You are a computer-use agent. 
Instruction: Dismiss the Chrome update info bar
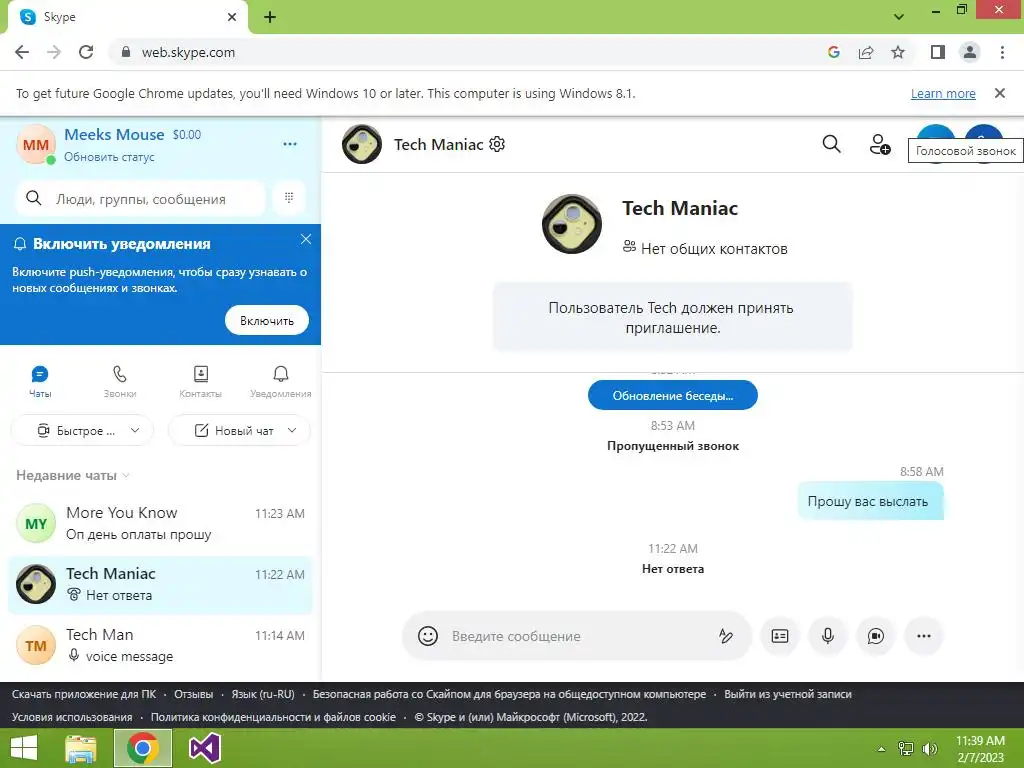(x=1000, y=93)
